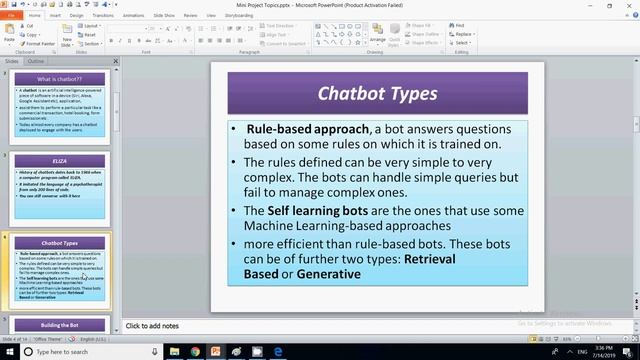The height and width of the screenshot is (360, 640).
Task: Cut the selection with the Cut icon
Action: tap(27, 26)
